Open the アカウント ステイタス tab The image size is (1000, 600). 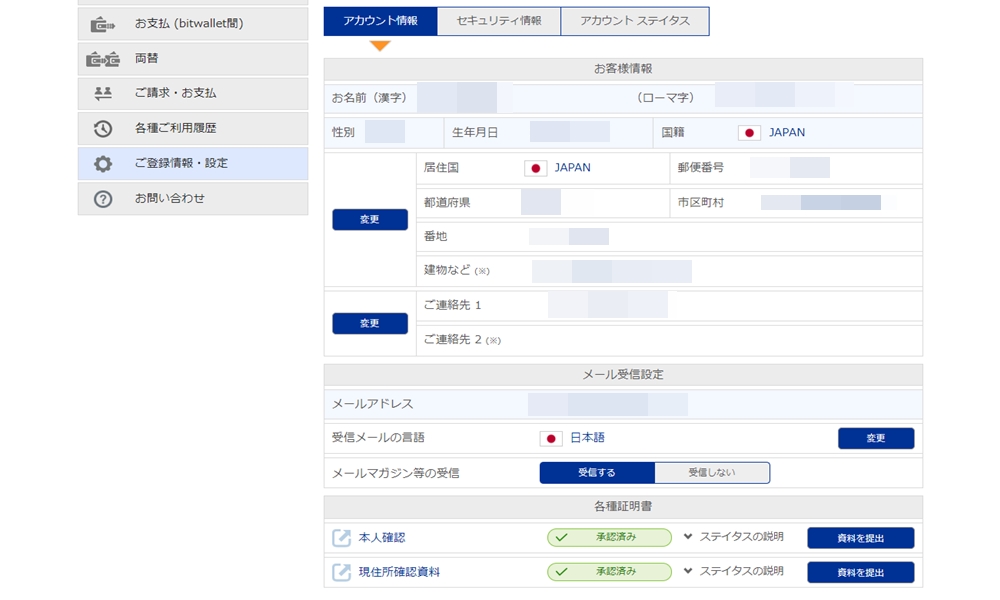point(636,20)
